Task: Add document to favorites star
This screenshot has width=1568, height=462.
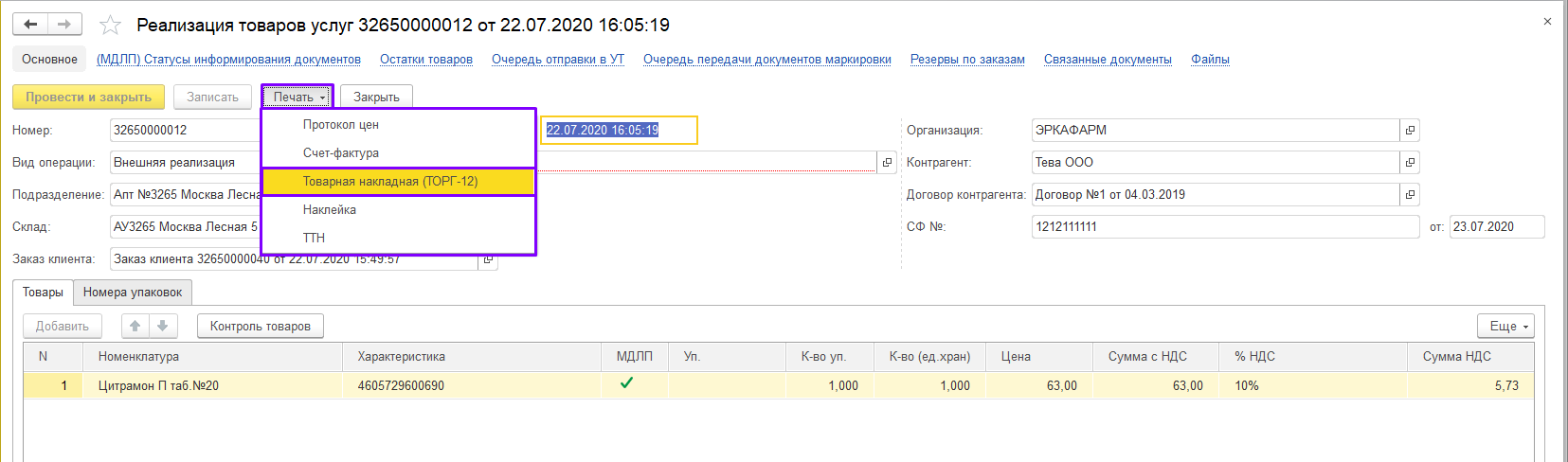Action: click(111, 26)
